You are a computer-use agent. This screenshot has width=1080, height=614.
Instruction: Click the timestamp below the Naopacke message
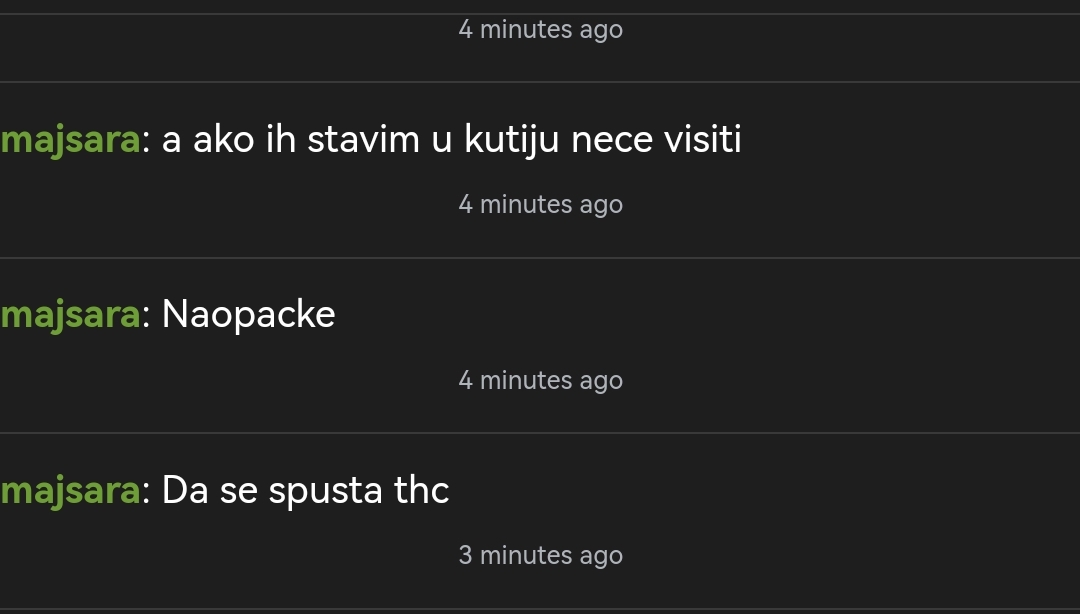[541, 380]
